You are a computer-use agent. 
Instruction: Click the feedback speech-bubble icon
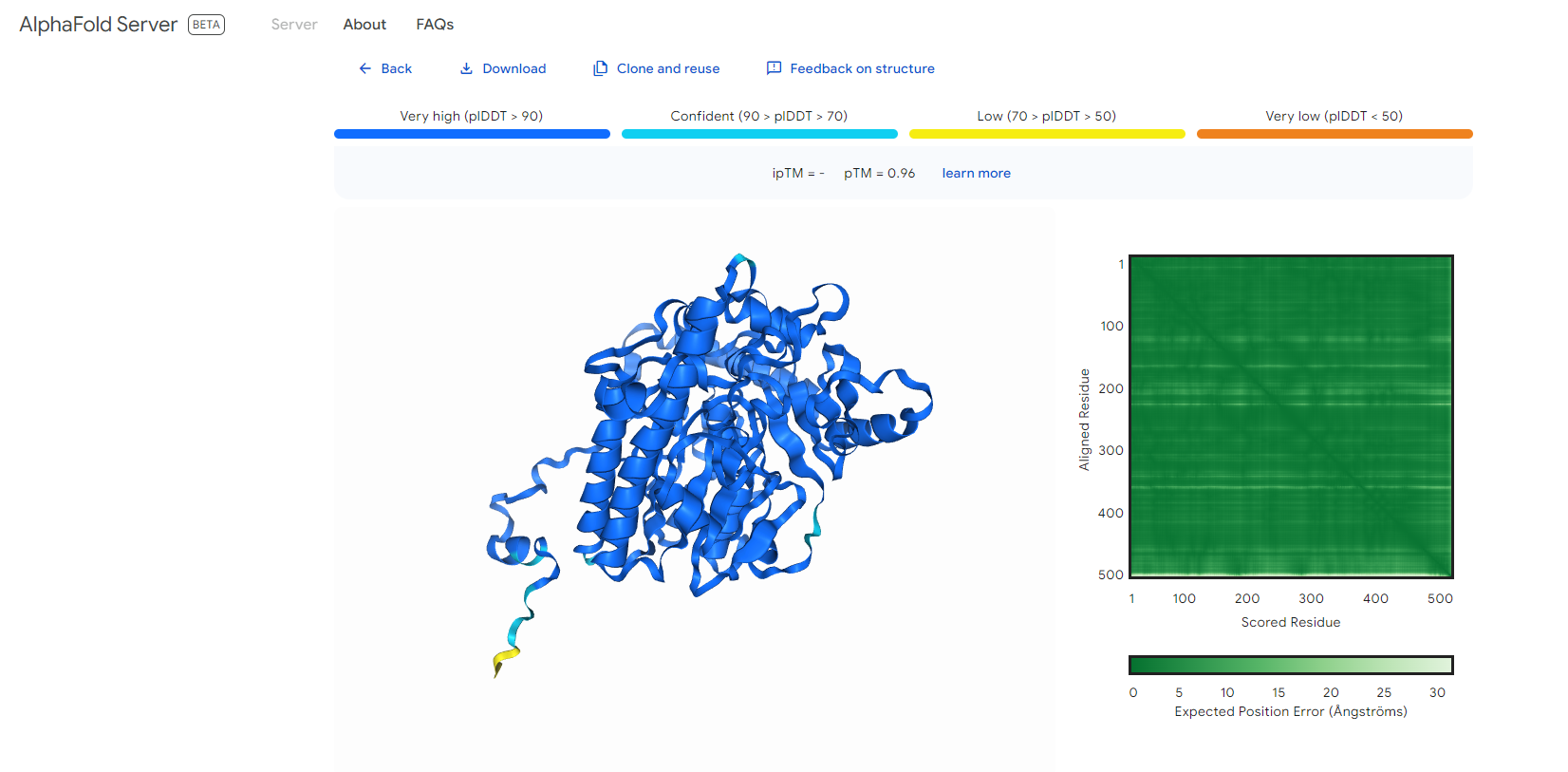(774, 68)
